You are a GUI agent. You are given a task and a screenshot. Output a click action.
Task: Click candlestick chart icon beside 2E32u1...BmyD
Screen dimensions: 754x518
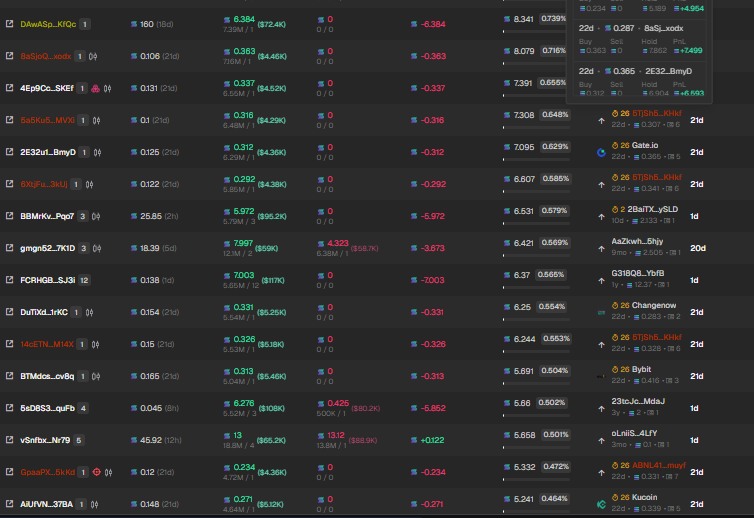coord(98,152)
